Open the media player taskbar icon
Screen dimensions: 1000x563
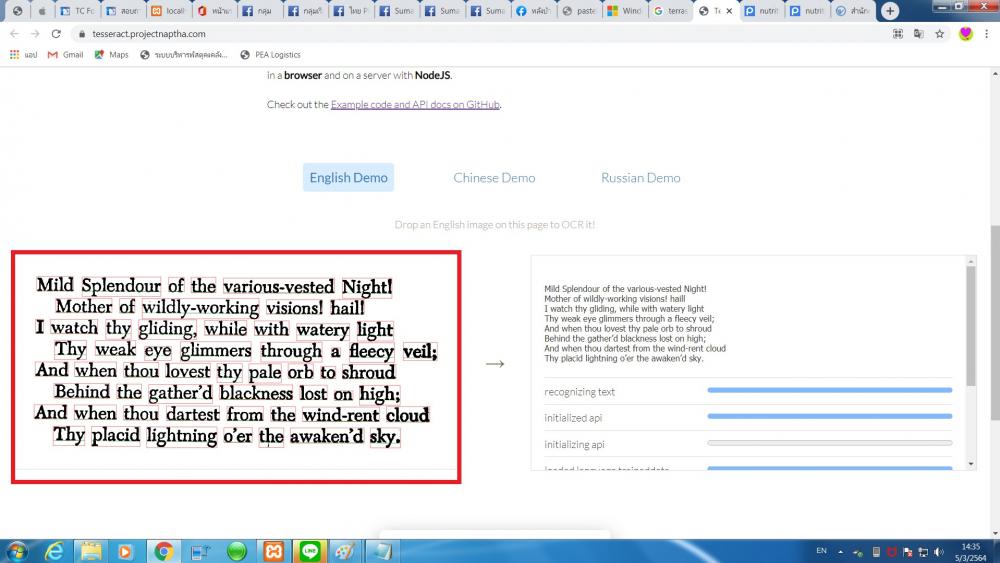coord(125,551)
